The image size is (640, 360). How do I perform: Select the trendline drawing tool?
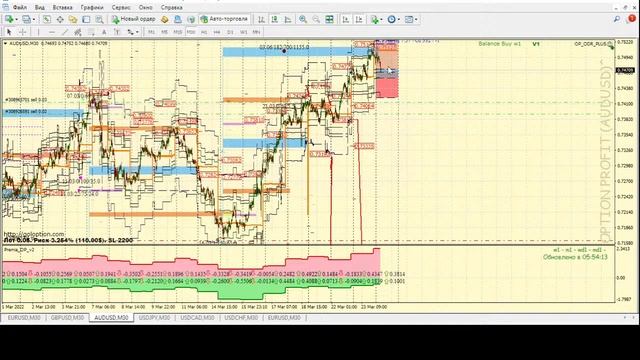coord(65,32)
